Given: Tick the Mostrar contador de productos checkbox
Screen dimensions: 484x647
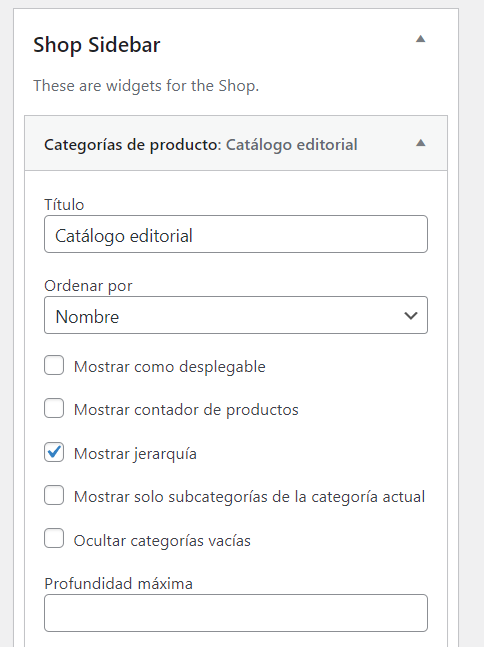Looking at the screenshot, I should tap(54, 409).
